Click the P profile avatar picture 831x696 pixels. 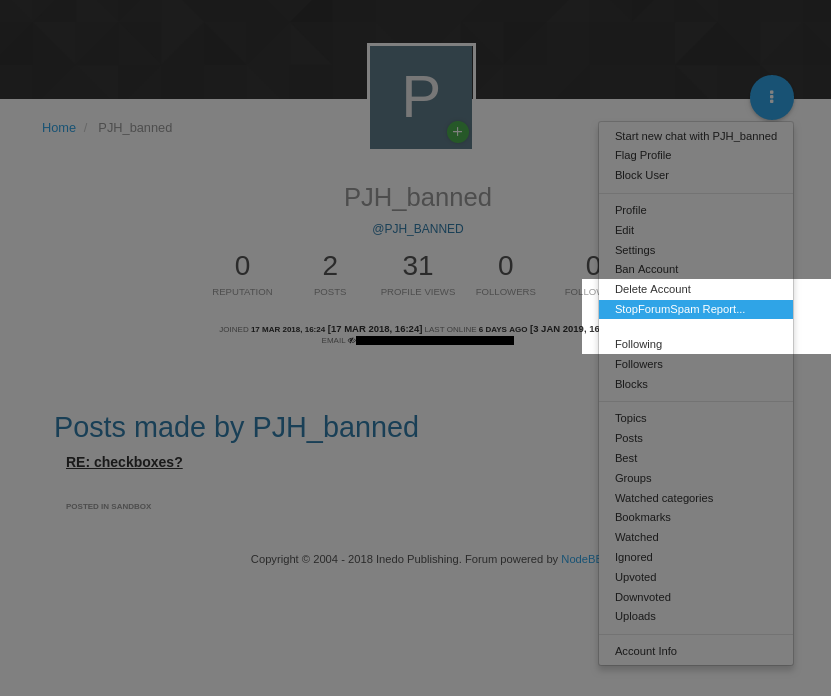pyautogui.click(x=421, y=96)
